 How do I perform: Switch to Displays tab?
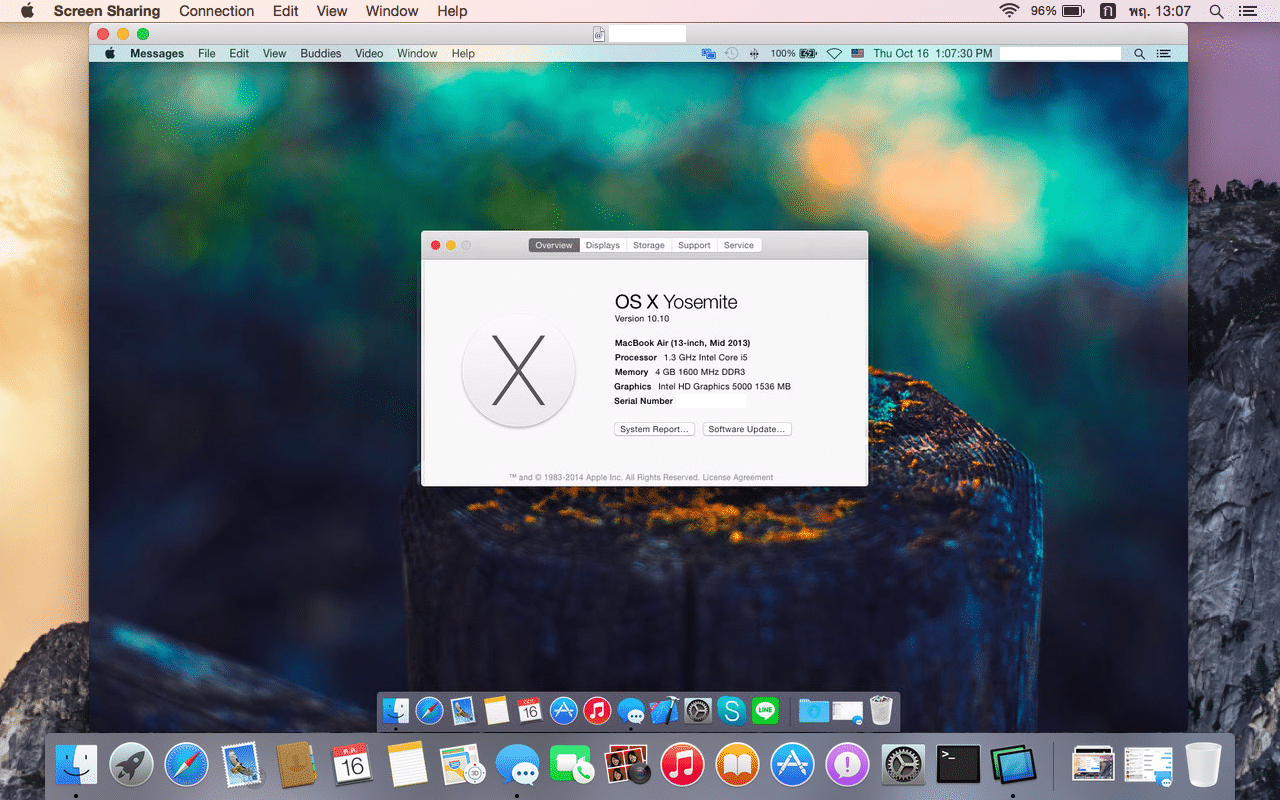pyautogui.click(x=603, y=245)
